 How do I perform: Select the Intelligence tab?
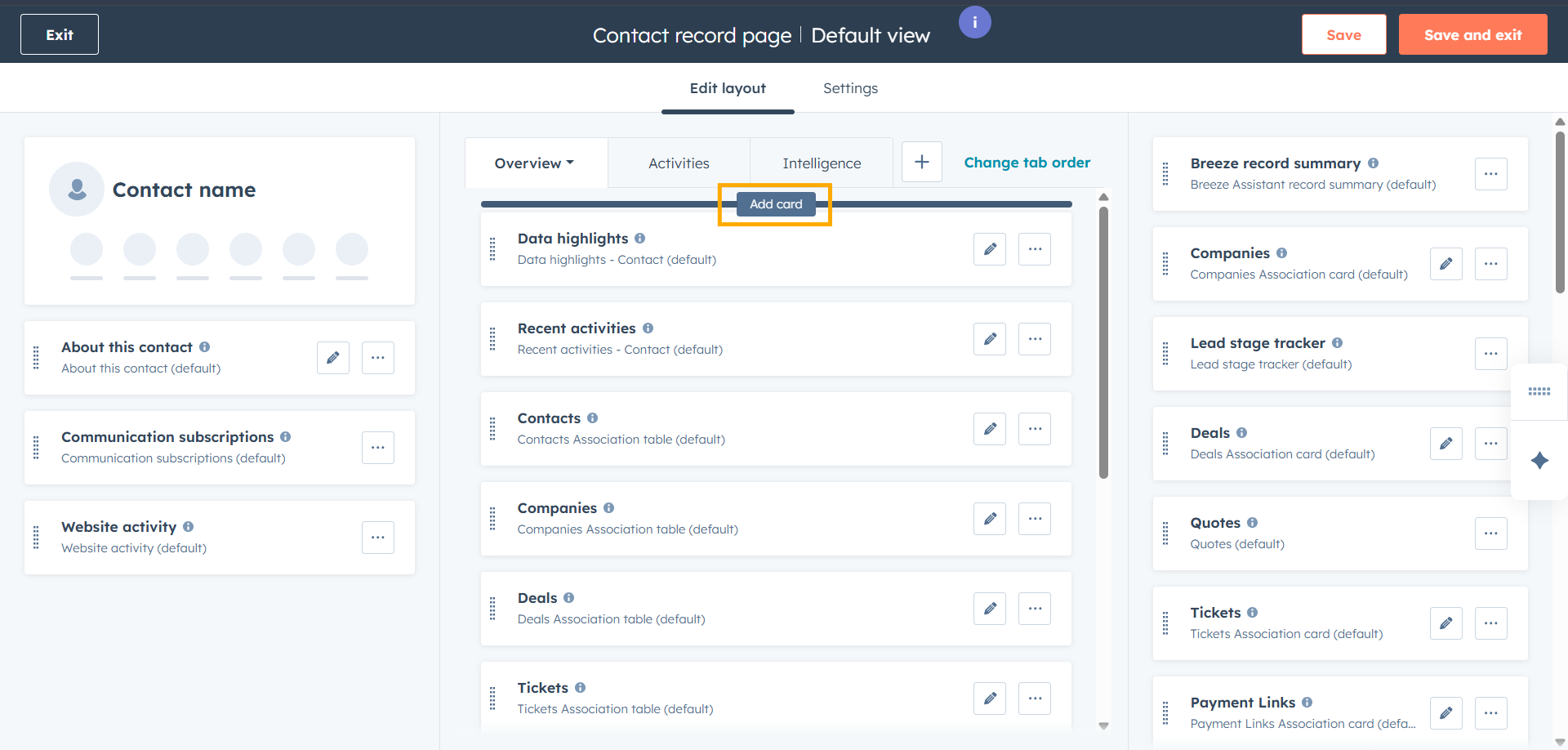(x=821, y=163)
